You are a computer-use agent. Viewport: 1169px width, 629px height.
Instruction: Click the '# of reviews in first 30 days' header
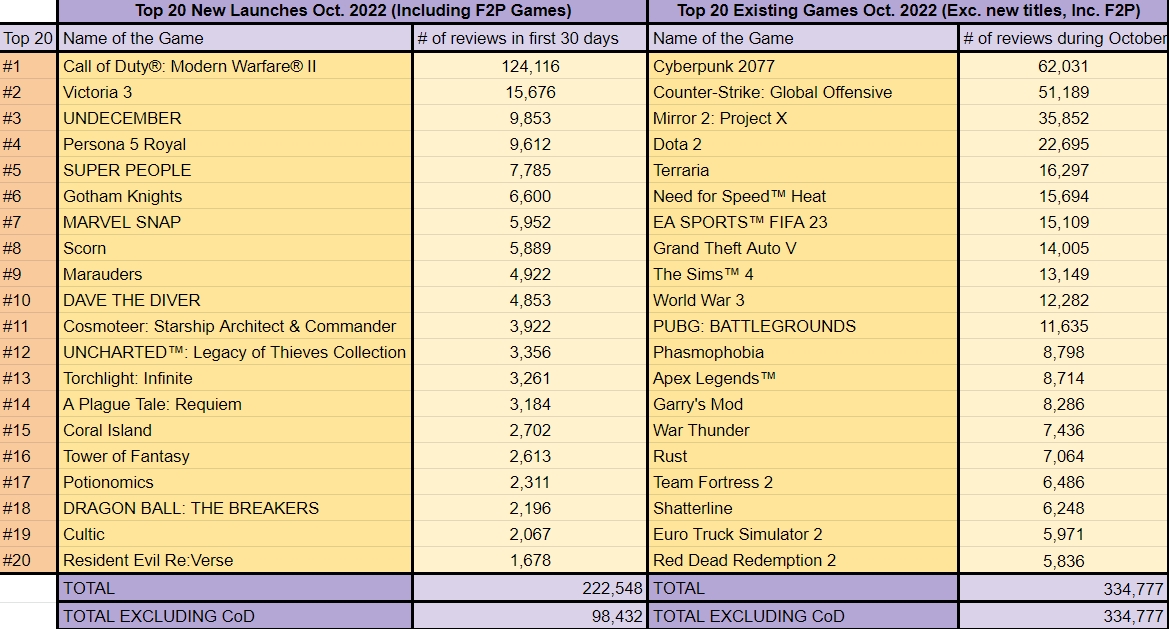(x=530, y=38)
